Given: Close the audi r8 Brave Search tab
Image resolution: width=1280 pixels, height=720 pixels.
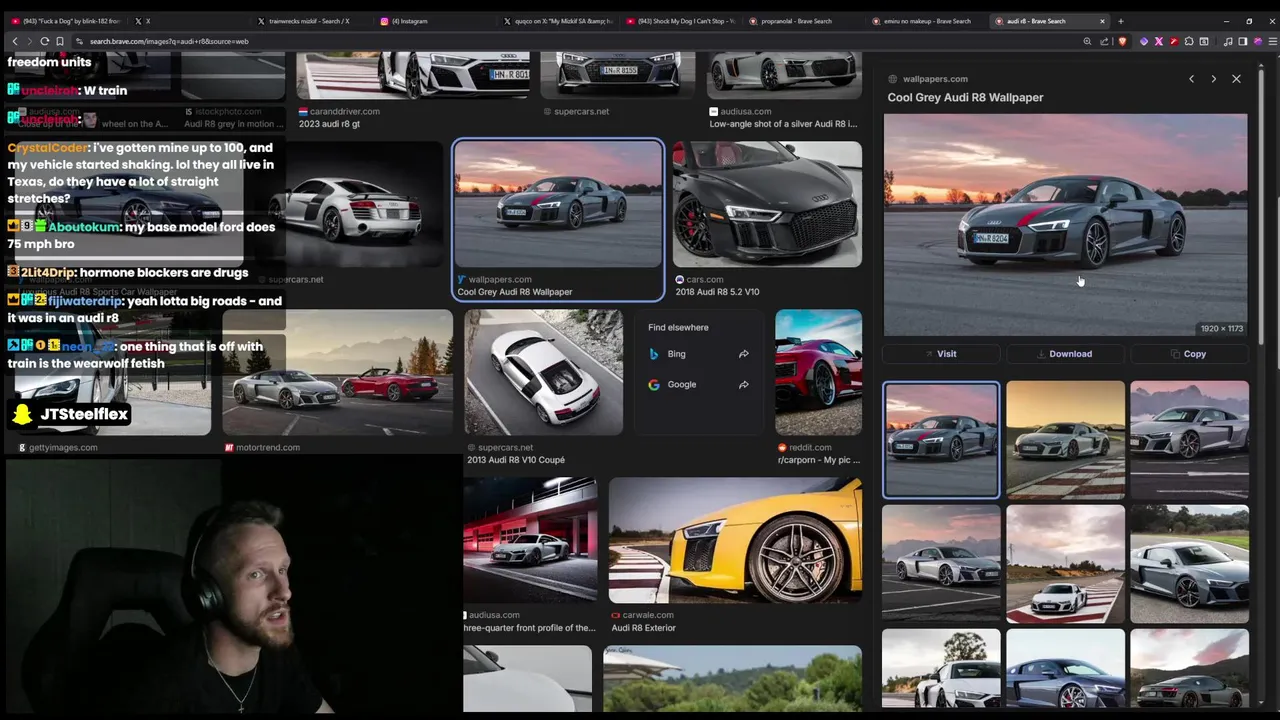Looking at the screenshot, I should click(x=1102, y=21).
